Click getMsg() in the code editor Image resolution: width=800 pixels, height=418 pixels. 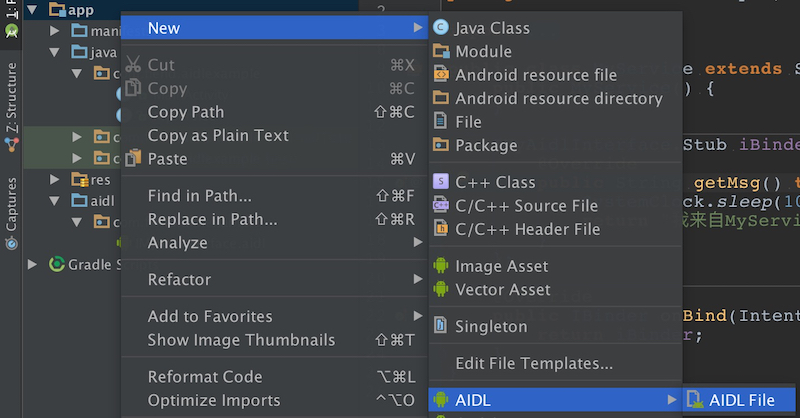pos(737,183)
